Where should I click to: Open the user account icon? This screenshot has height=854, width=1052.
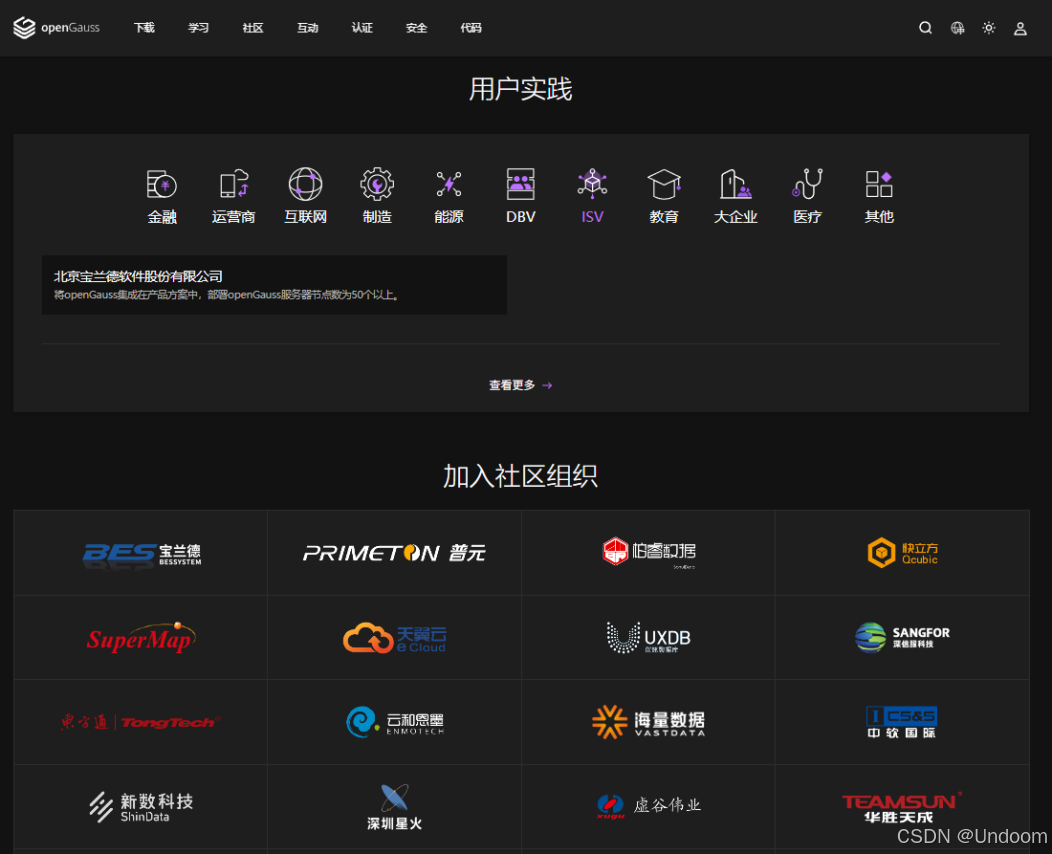pos(1020,28)
